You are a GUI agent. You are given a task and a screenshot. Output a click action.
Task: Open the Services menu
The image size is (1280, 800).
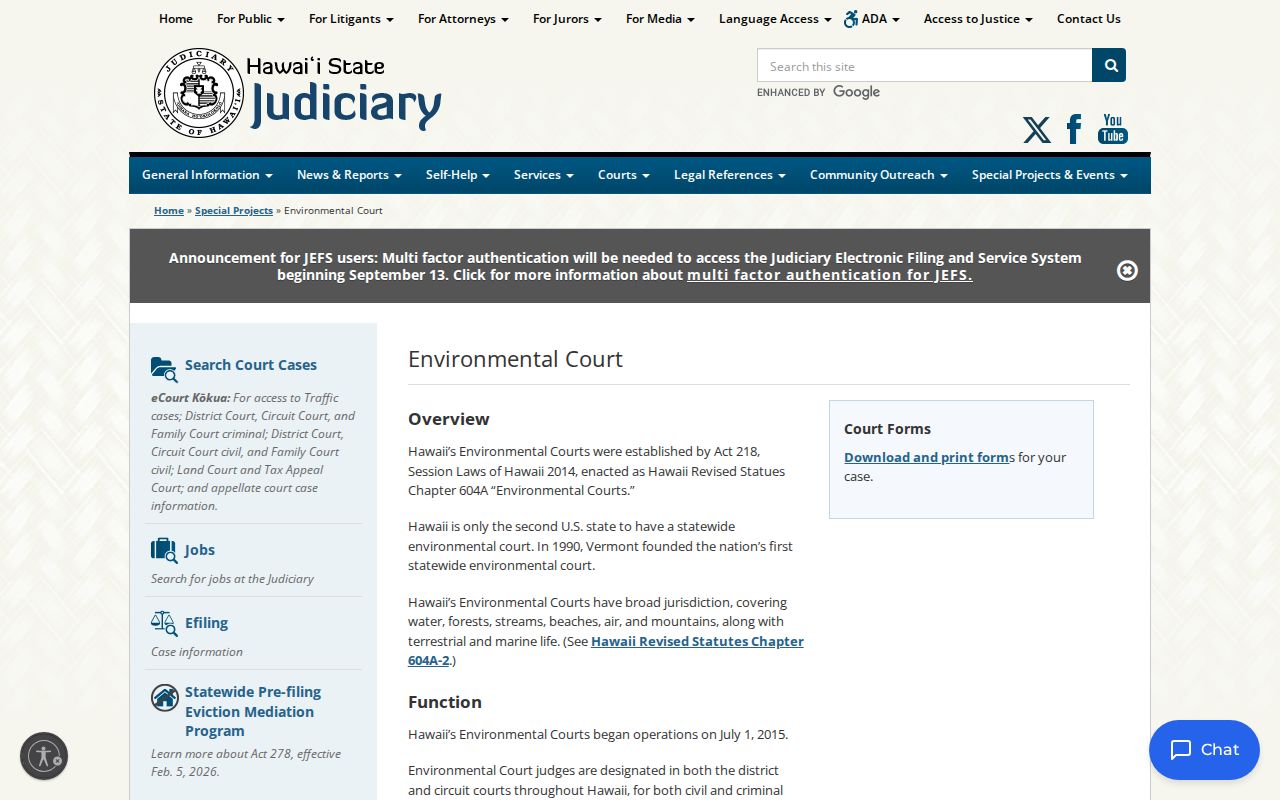point(544,175)
